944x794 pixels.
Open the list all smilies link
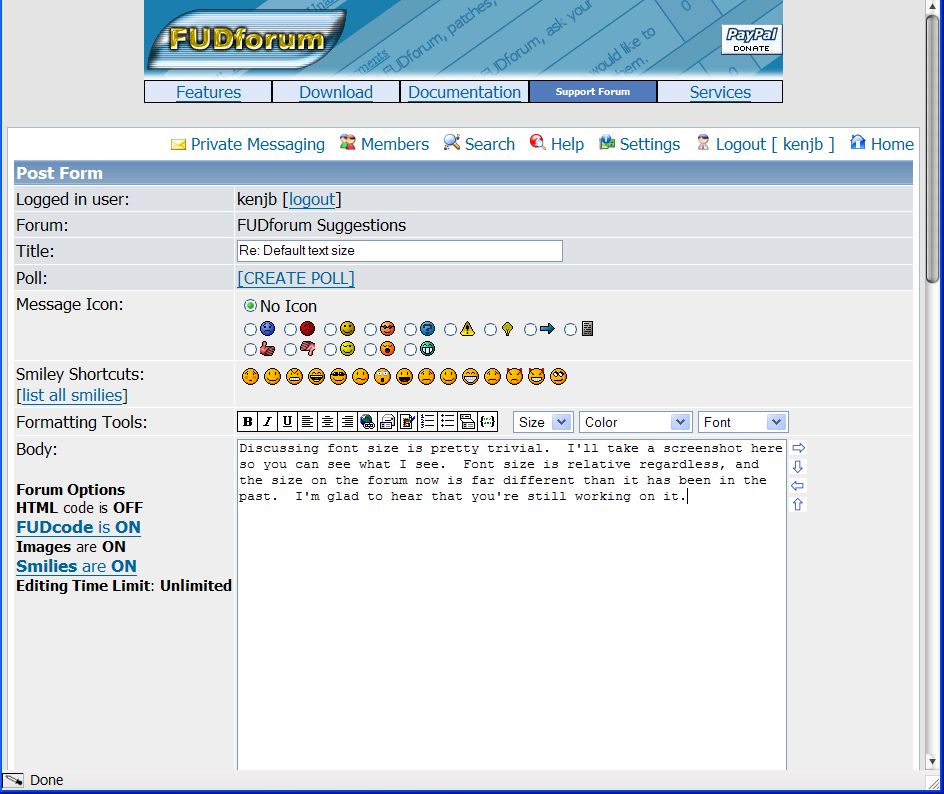coord(72,395)
